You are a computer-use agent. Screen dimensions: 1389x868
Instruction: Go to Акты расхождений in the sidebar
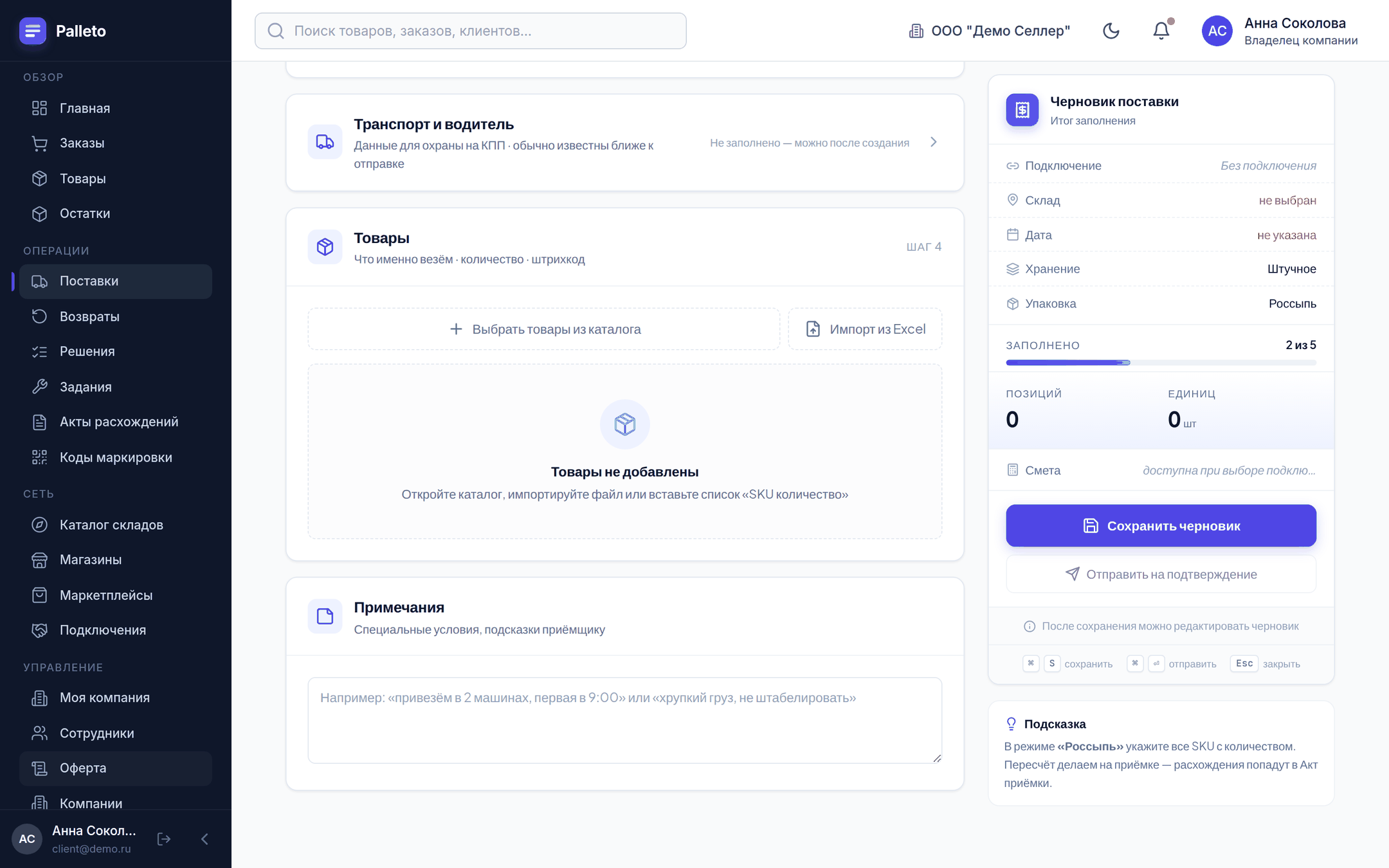[x=116, y=422]
